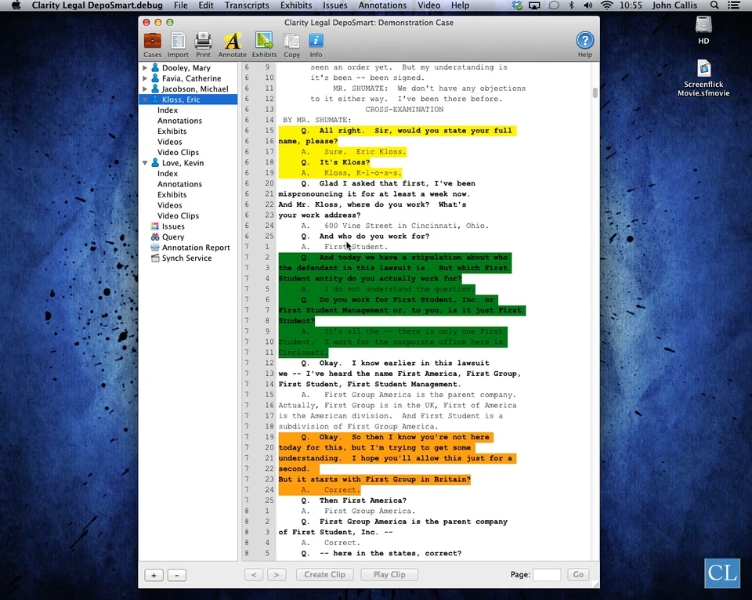Click the Issues icon in sidebar
Image resolution: width=752 pixels, height=600 pixels.
(155, 226)
